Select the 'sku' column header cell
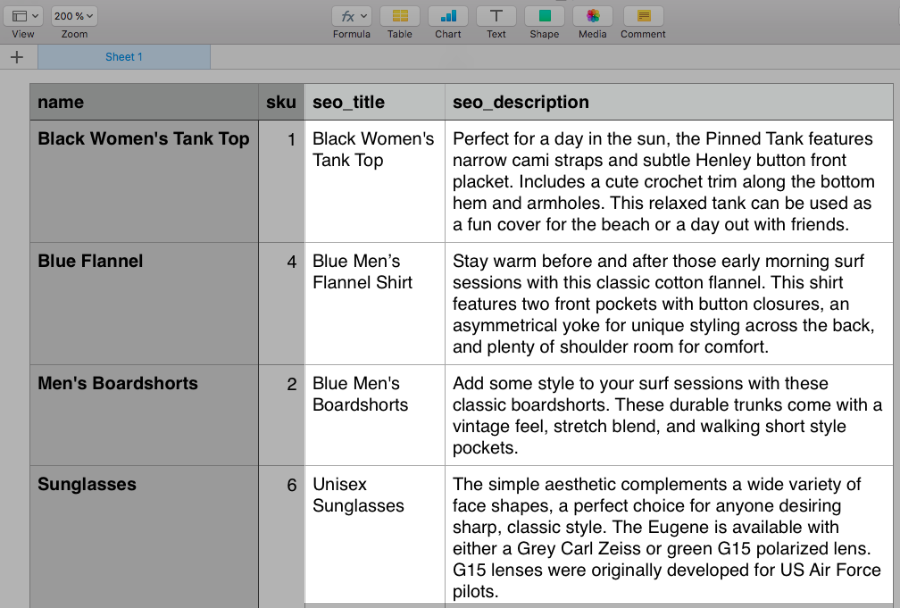Image resolution: width=900 pixels, height=608 pixels. coord(281,102)
